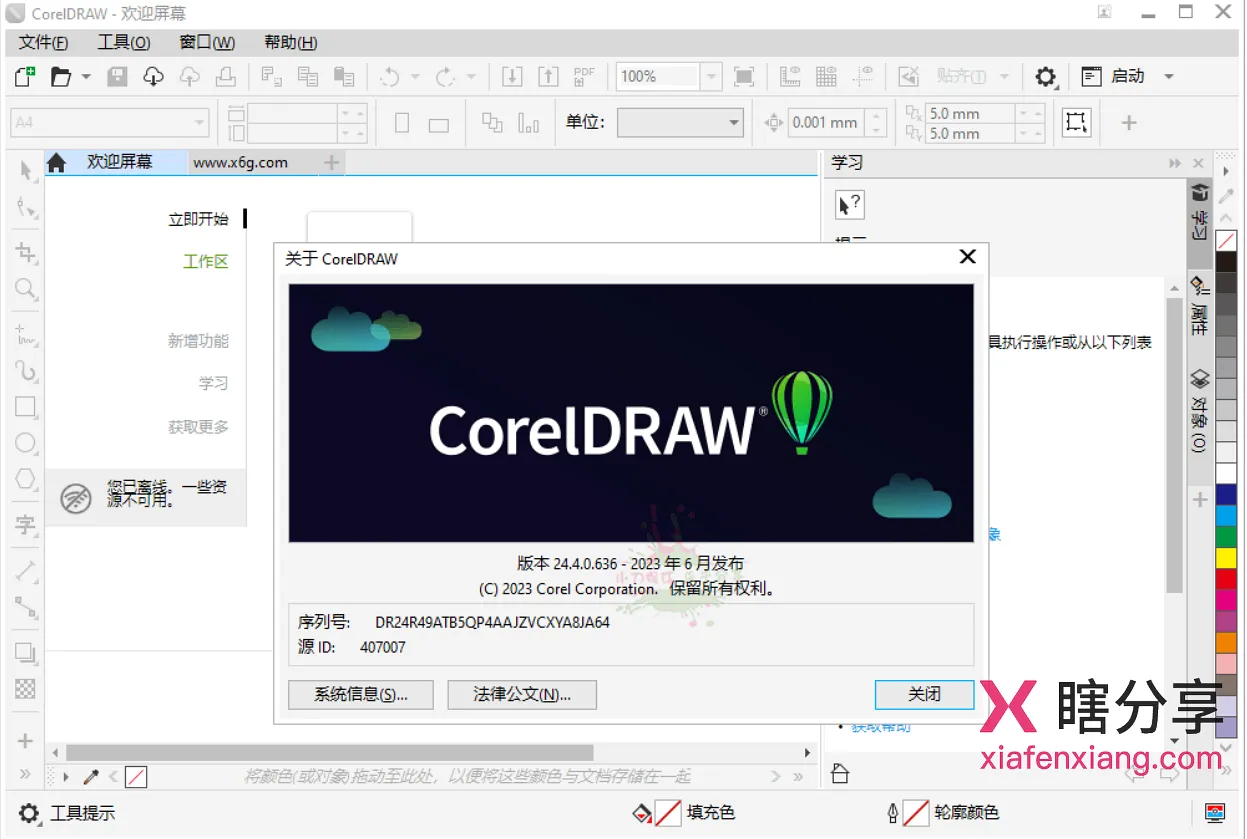Click the eyedropper icon in document palette
This screenshot has width=1247, height=839.
(90, 776)
